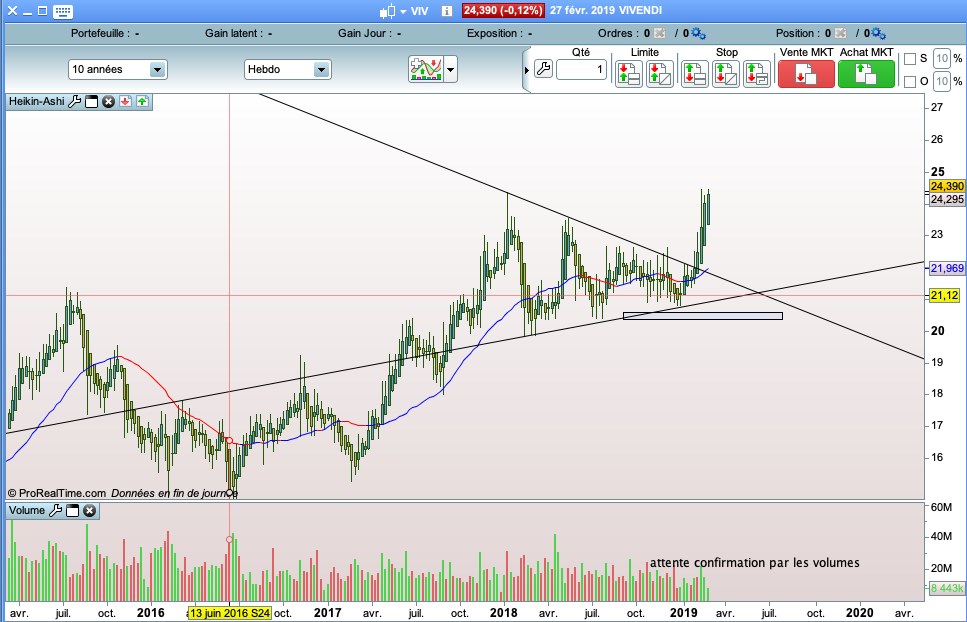This screenshot has height=622, width=967.
Task: Click the 24,295 price label on axis
Action: click(x=947, y=199)
